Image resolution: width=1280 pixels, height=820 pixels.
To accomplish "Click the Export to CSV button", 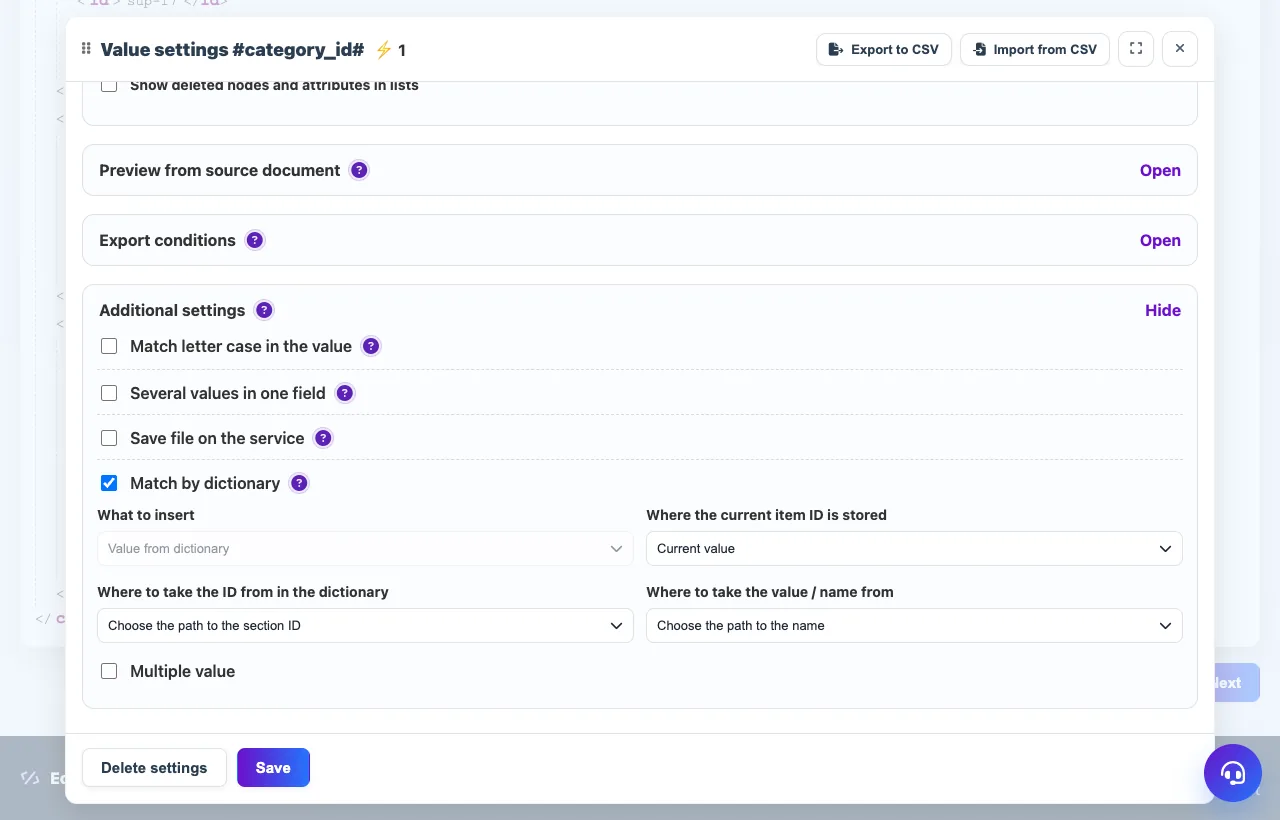I will [x=884, y=49].
